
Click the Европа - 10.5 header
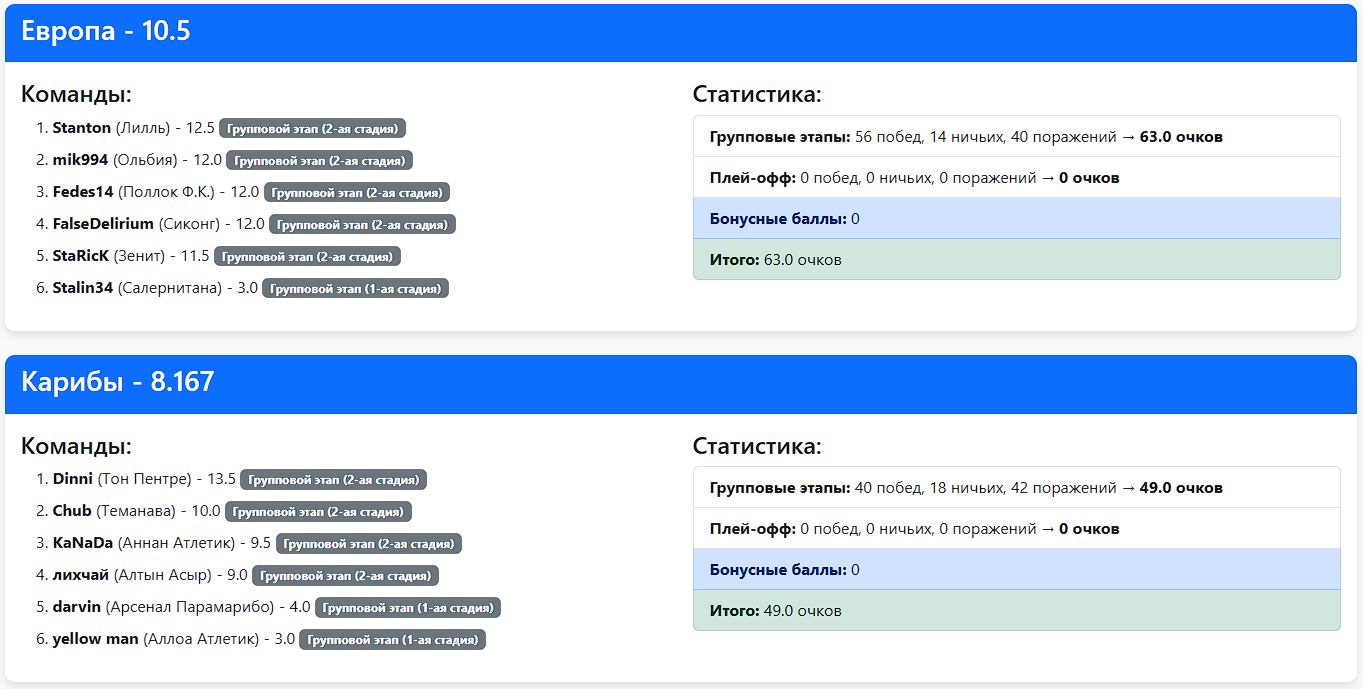[x=681, y=32]
